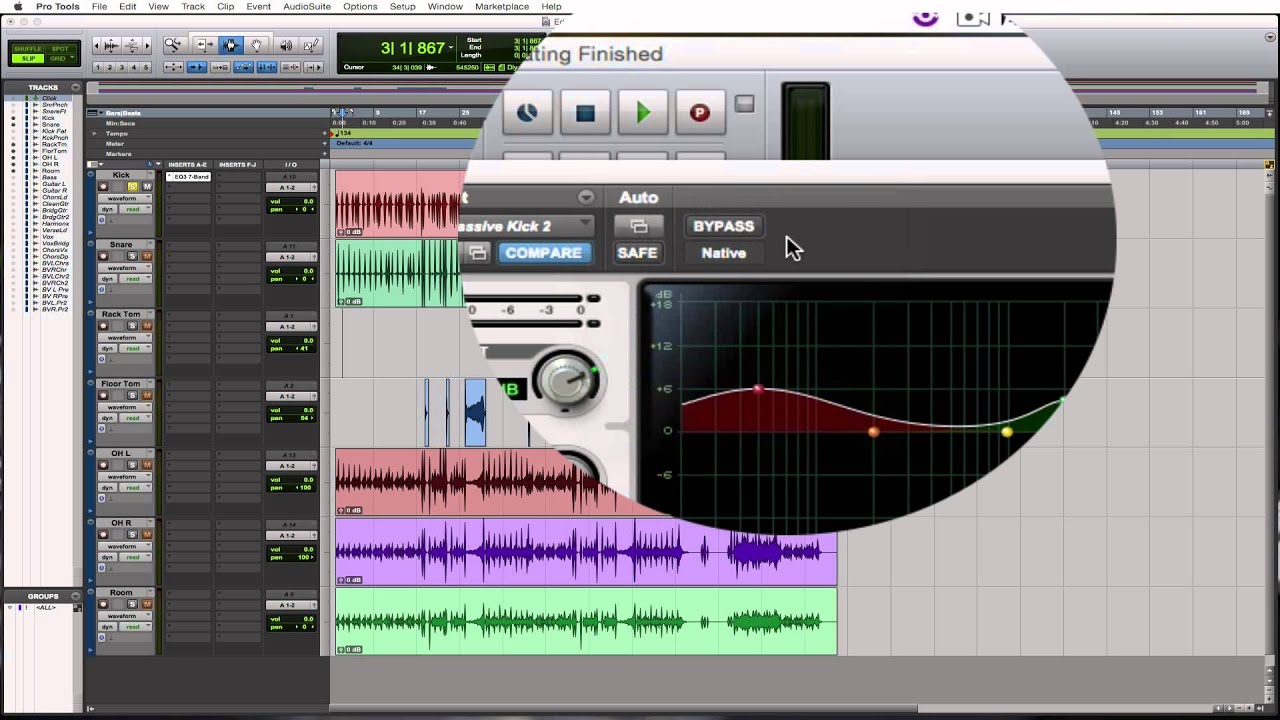This screenshot has height=720, width=1280.
Task: Add a tempo change with plus icon
Action: pyautogui.click(x=324, y=133)
